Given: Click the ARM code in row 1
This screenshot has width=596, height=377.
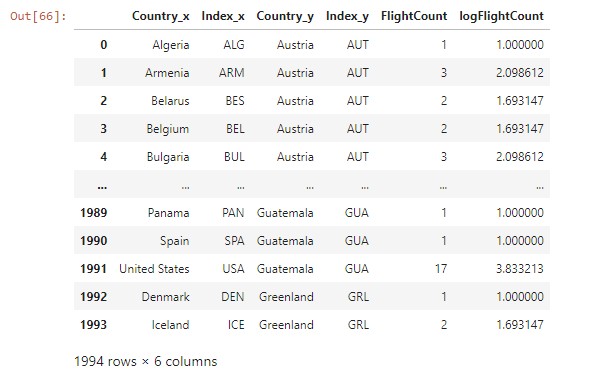Looking at the screenshot, I should (x=231, y=73).
